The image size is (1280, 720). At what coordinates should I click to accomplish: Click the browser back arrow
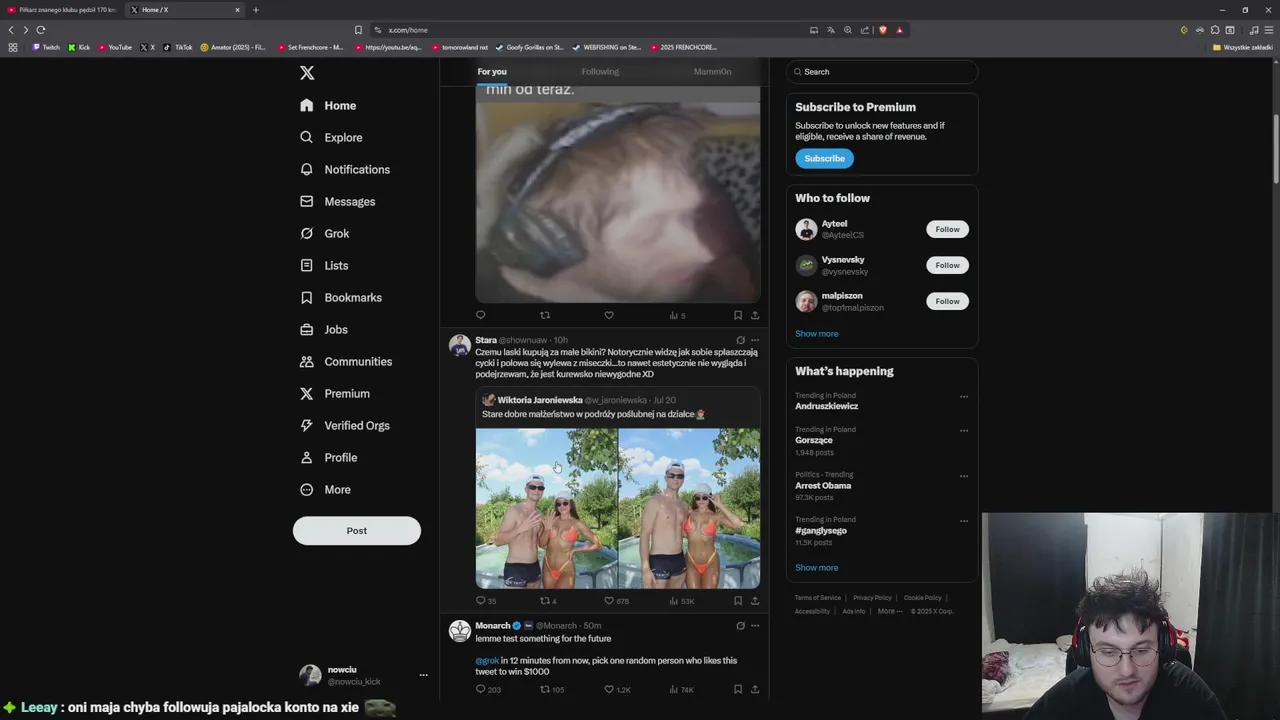coord(11,30)
